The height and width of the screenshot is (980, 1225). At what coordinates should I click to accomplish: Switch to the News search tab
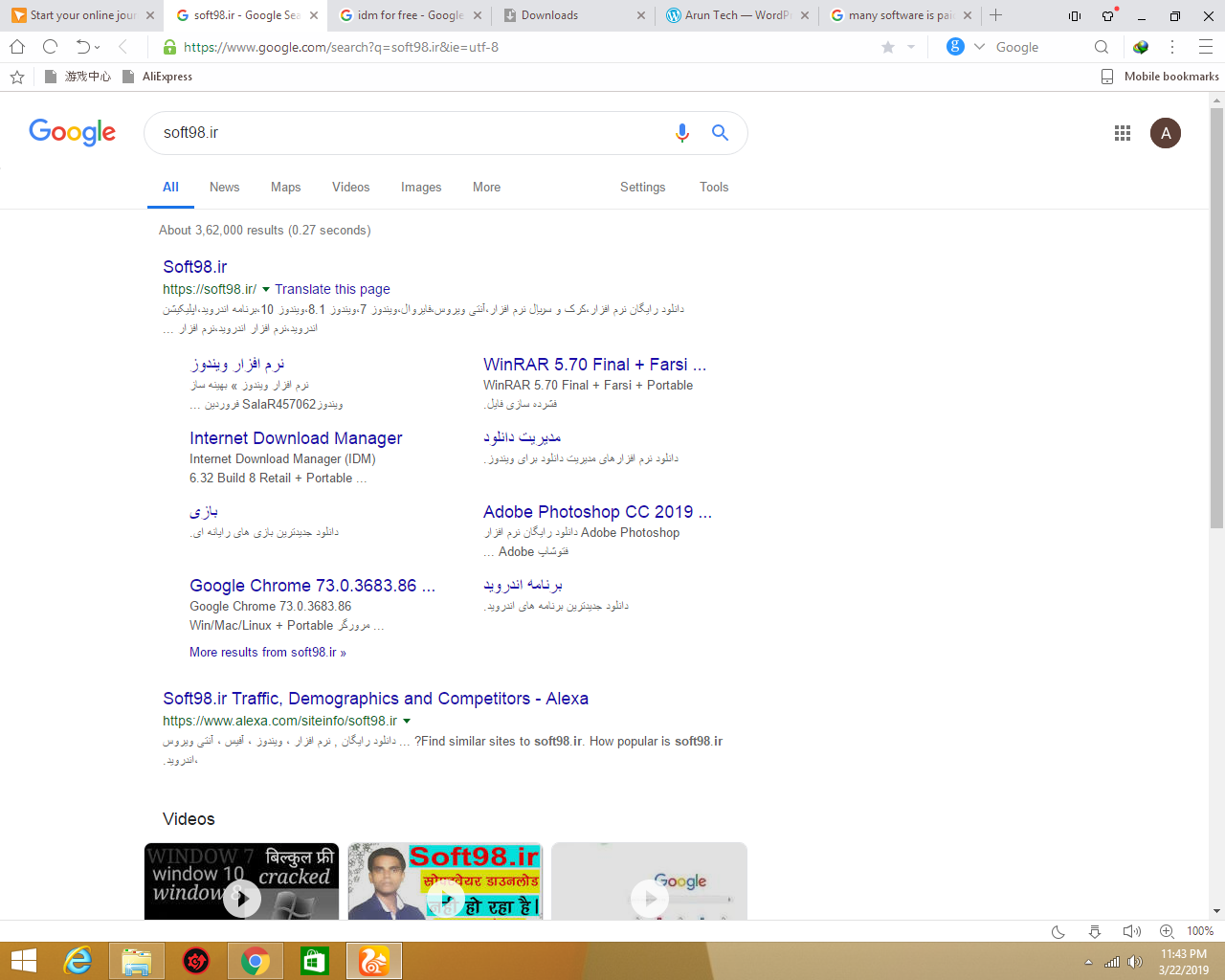pos(224,187)
